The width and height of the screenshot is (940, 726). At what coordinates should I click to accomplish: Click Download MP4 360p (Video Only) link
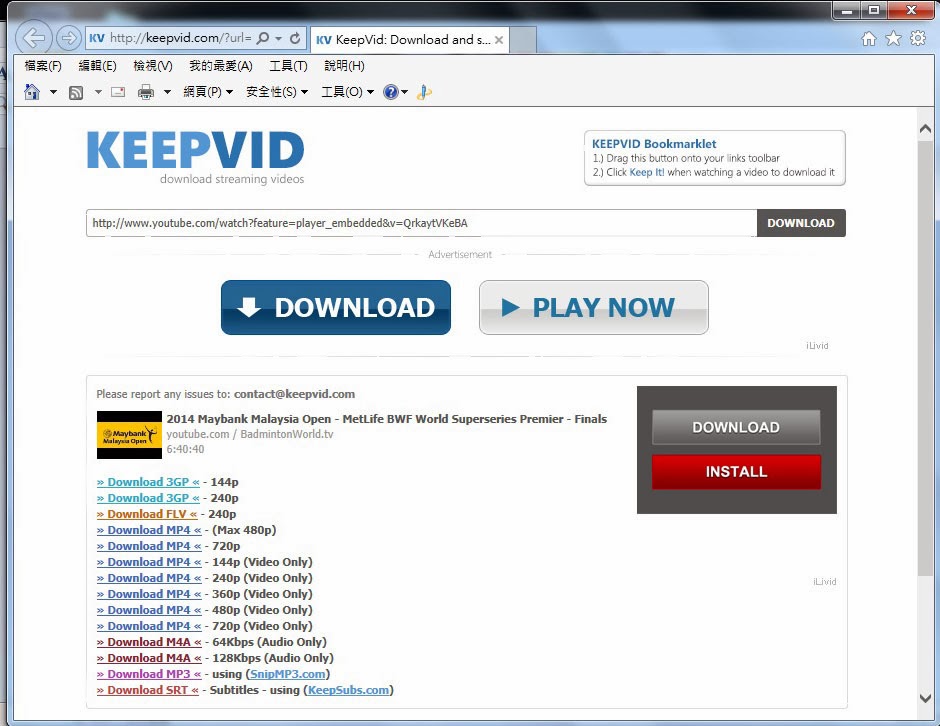coord(149,594)
